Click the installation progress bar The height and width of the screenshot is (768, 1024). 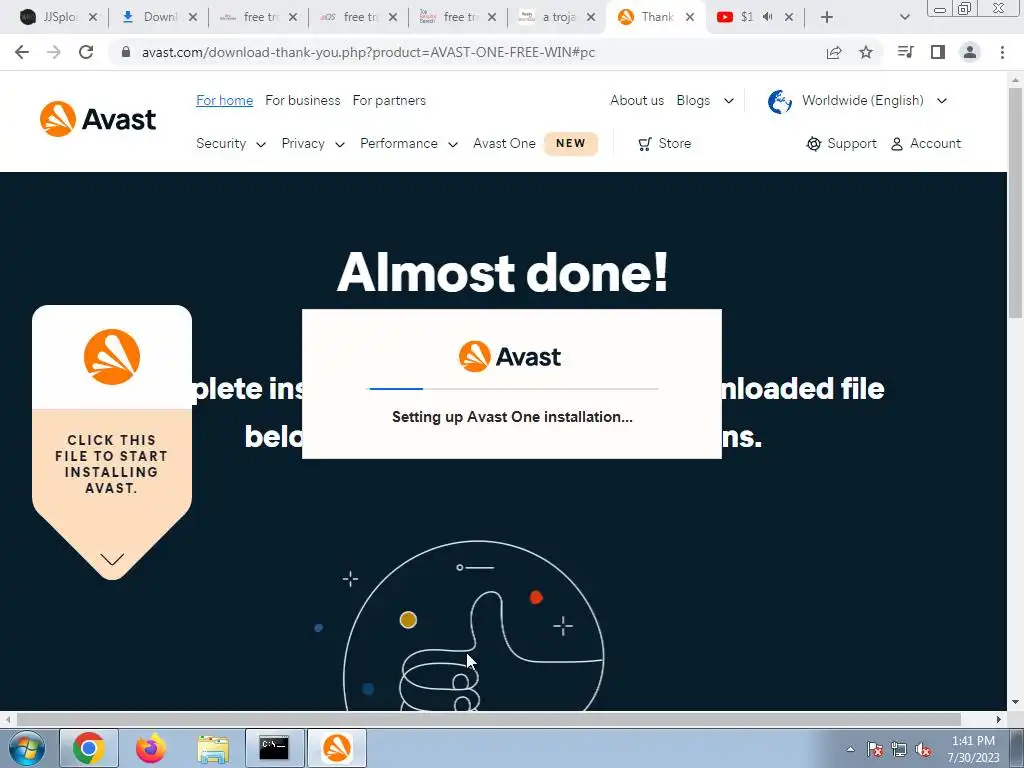[514, 389]
